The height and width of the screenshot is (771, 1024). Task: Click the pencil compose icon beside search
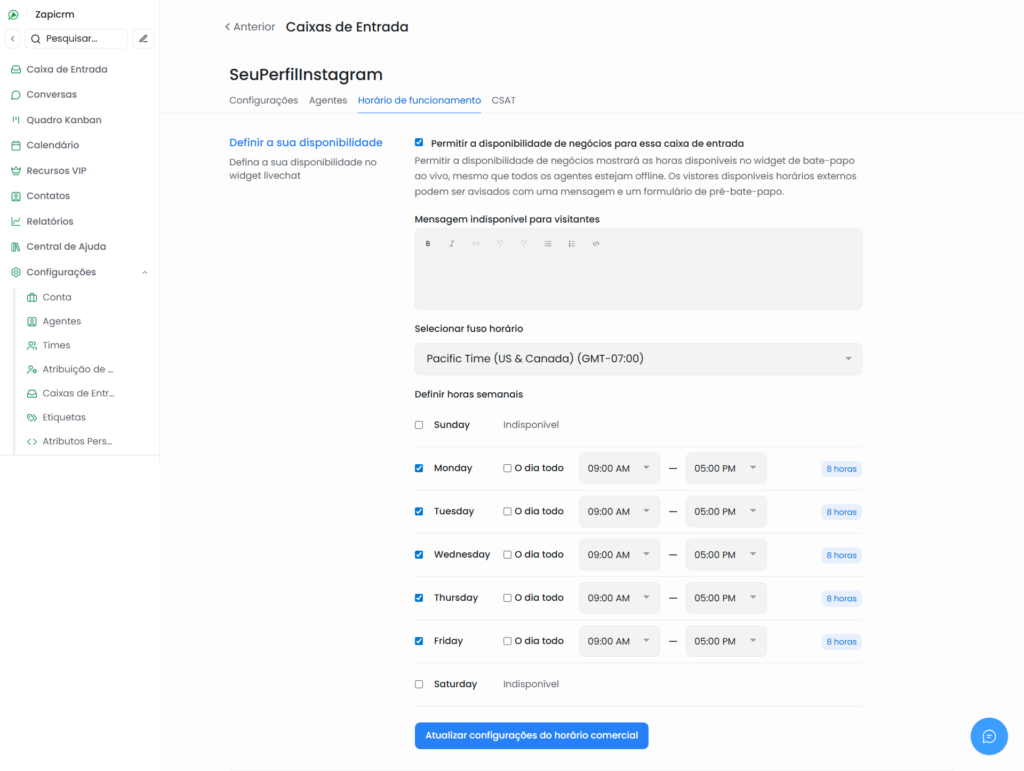(143, 39)
